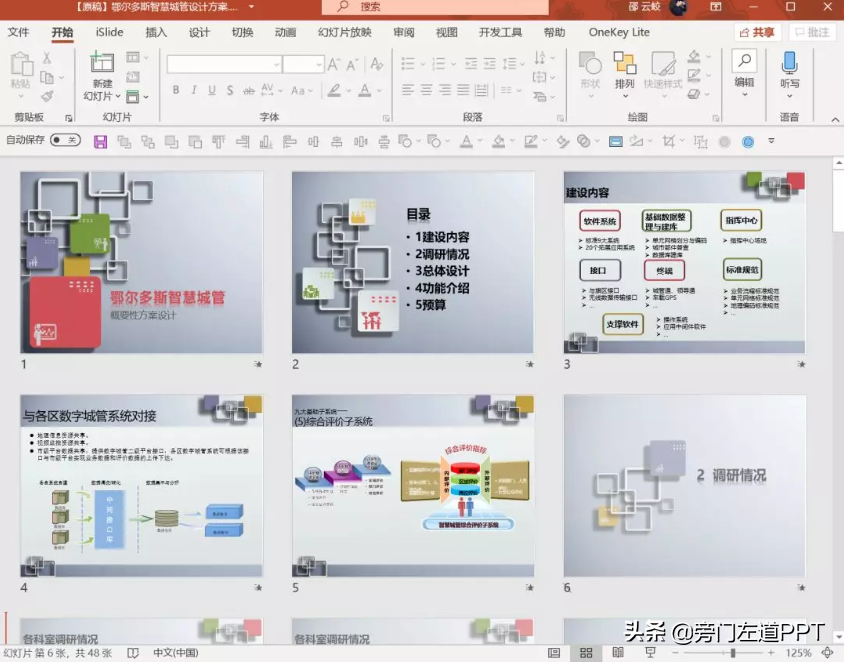Open Ribbon Display Options icon

(x=716, y=7)
